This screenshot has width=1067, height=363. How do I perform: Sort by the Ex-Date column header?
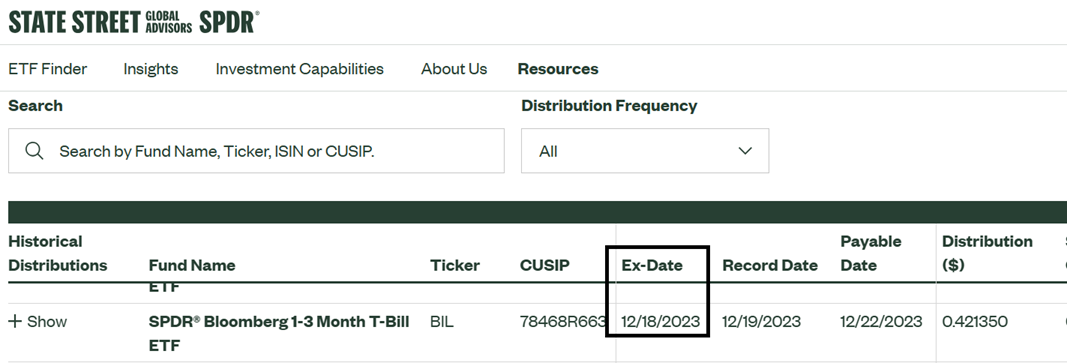pos(652,265)
